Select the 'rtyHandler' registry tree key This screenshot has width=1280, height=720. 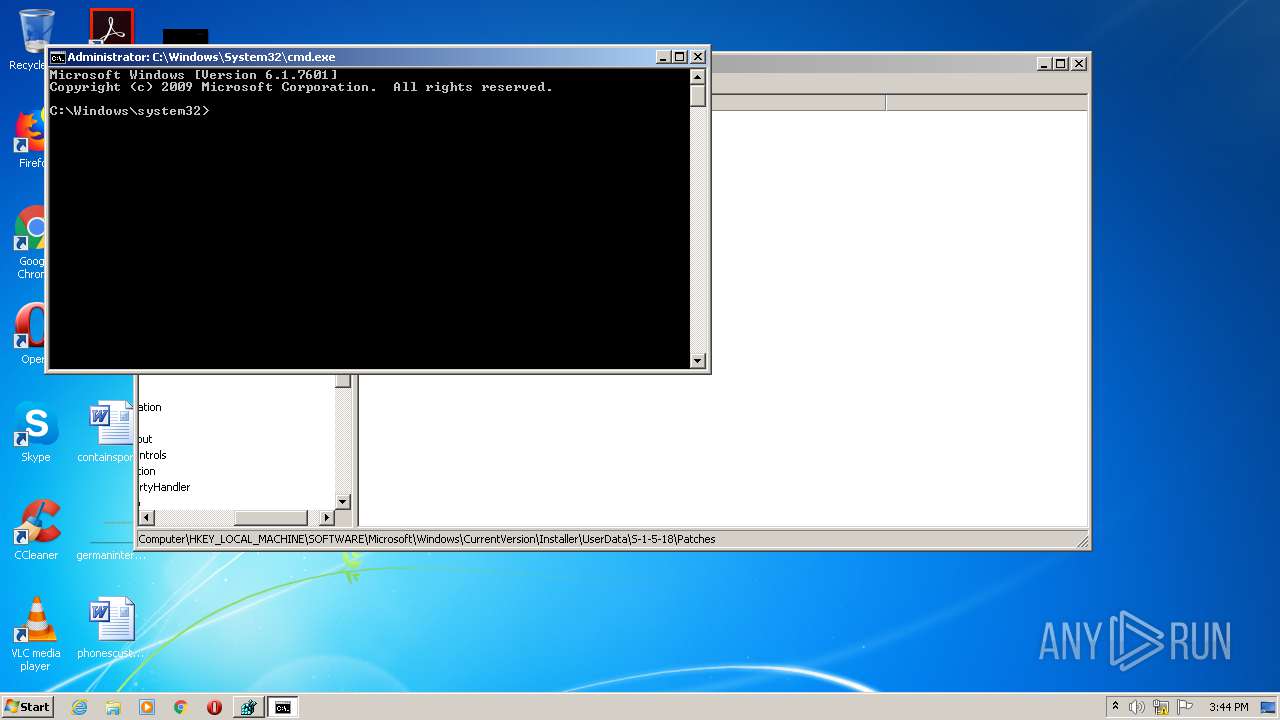[164, 487]
